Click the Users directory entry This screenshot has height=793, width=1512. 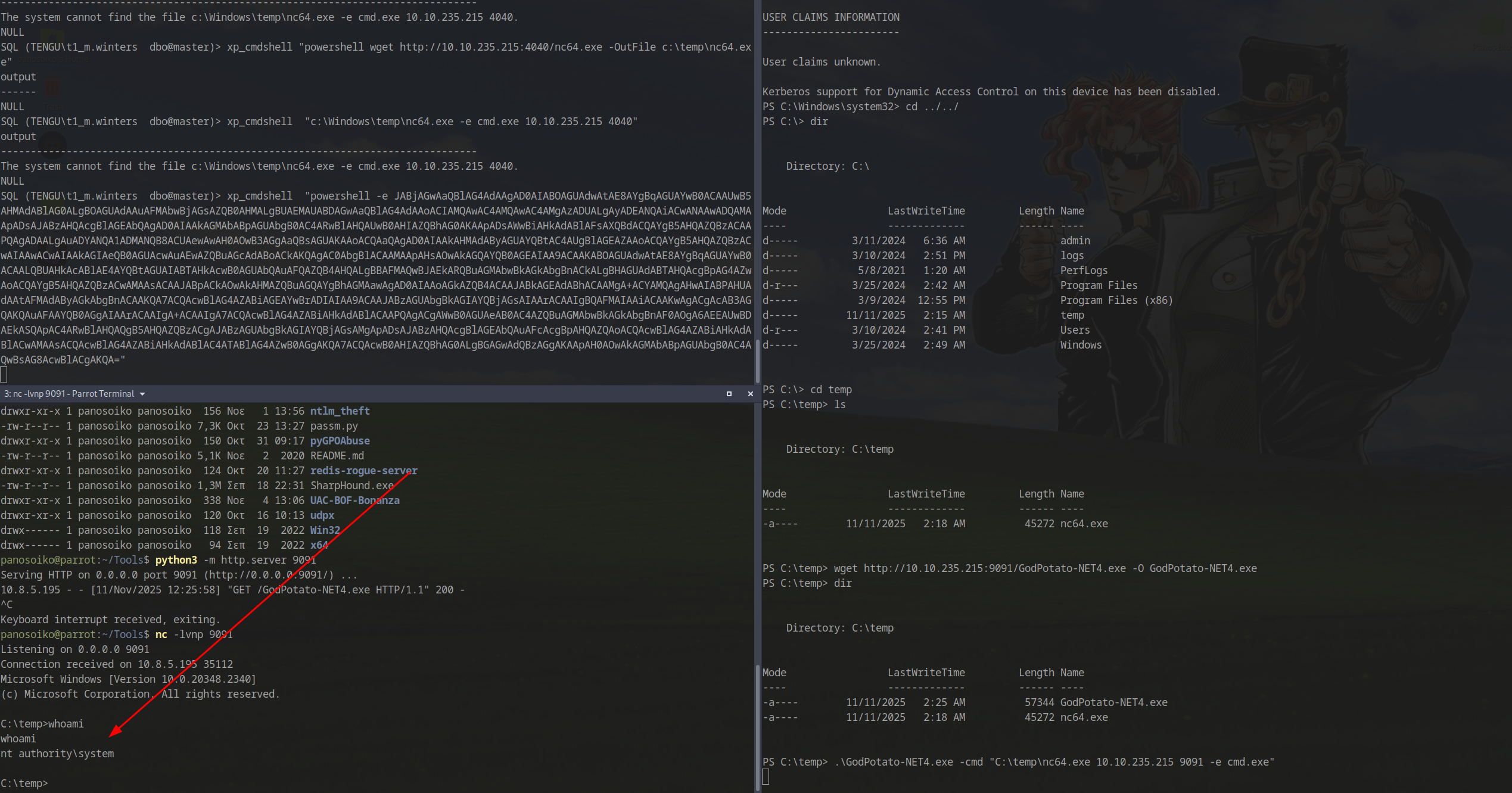(1075, 329)
